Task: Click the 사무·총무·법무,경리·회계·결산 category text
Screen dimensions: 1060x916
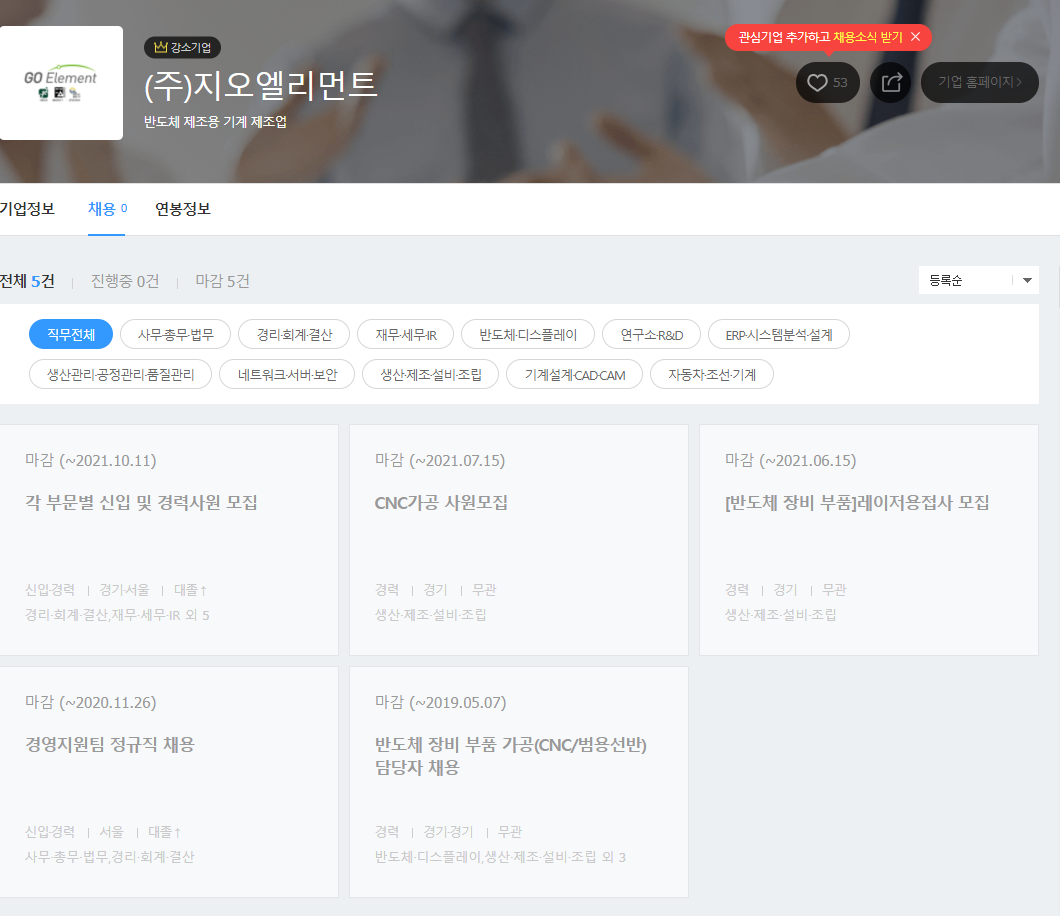Action: [110, 857]
